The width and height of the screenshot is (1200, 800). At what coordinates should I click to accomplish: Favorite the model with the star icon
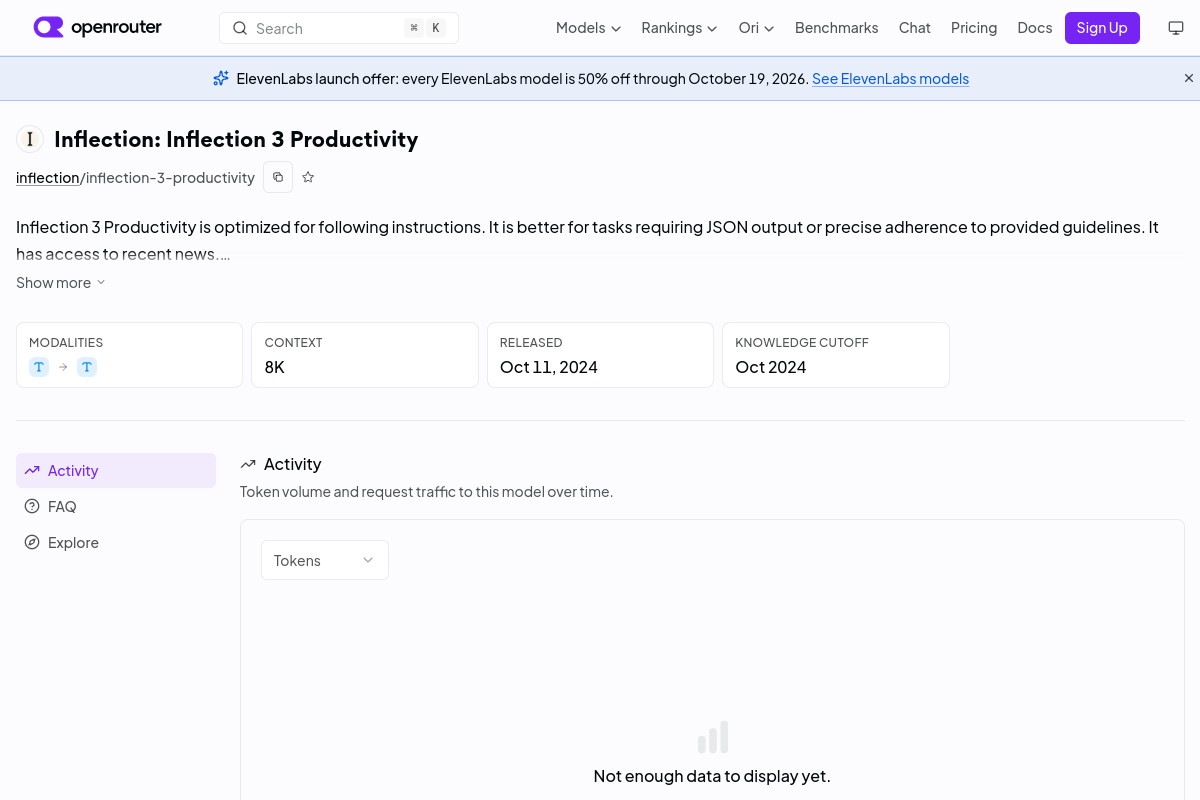(x=308, y=177)
